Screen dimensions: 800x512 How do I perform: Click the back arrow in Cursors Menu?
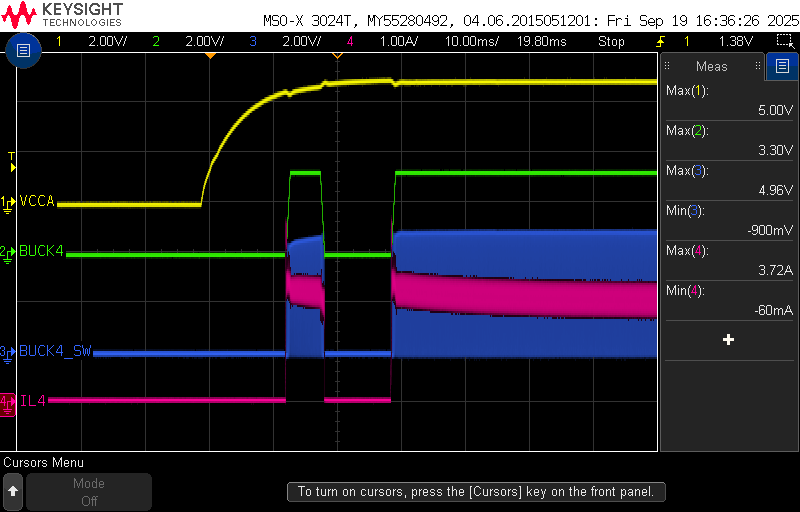tap(13, 491)
